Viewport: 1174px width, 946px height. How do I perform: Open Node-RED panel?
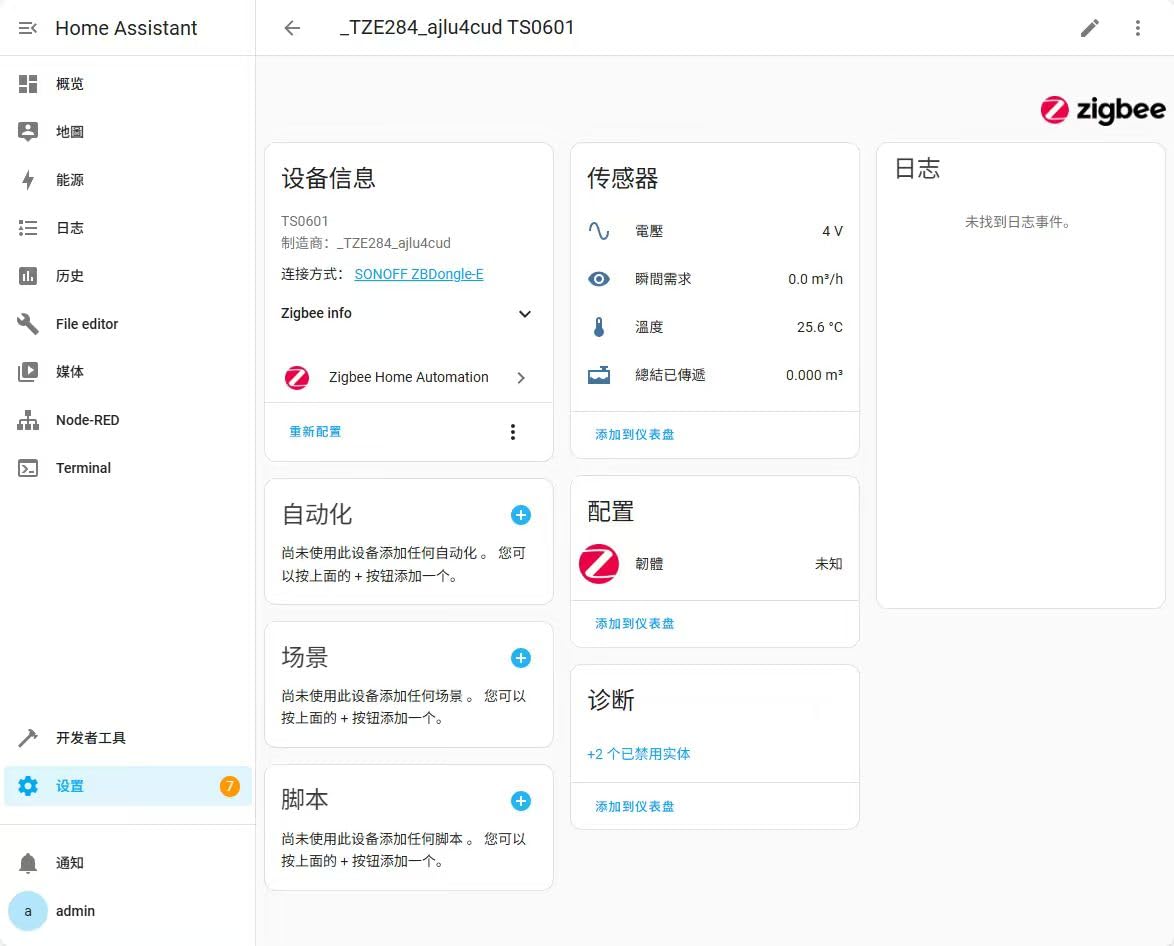tap(127, 420)
